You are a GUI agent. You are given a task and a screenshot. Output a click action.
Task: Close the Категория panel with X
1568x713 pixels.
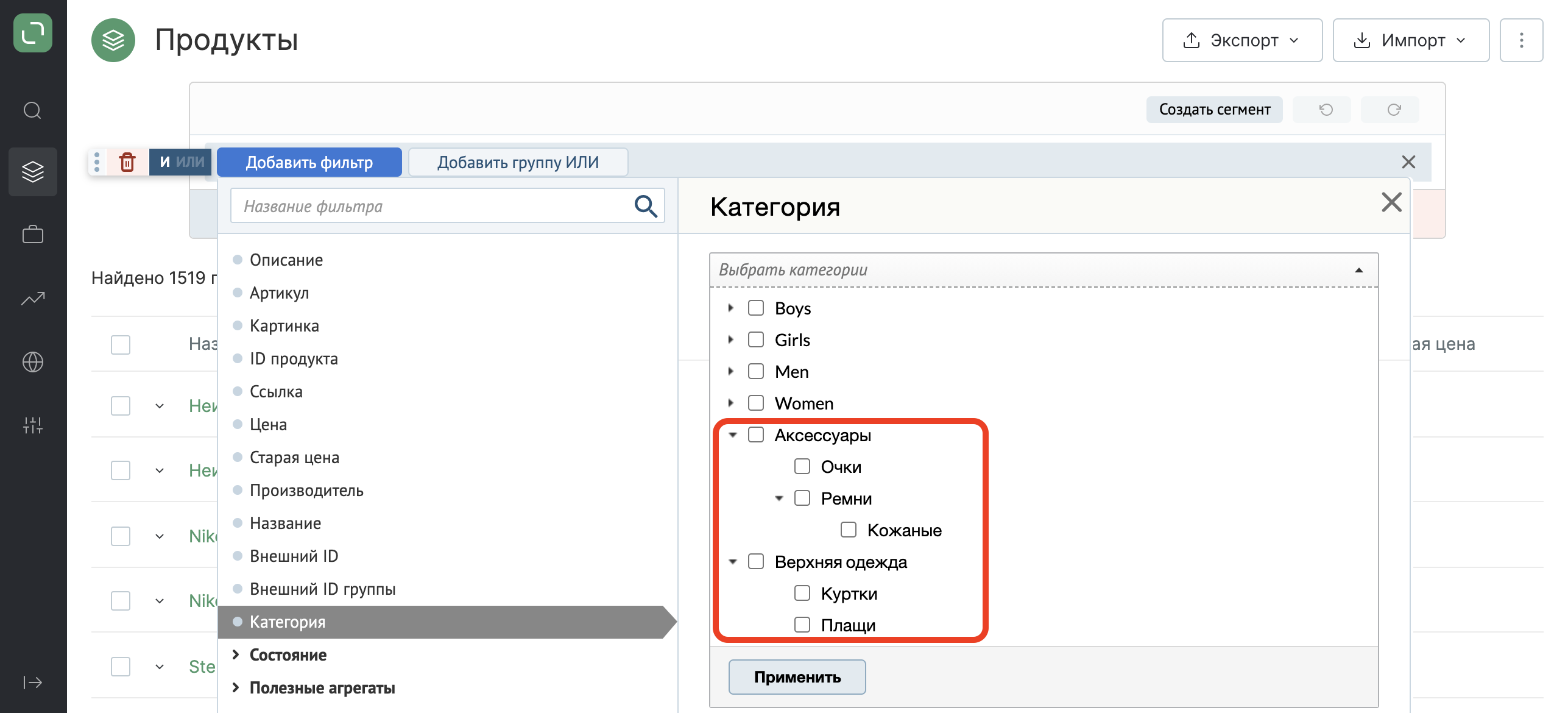(x=1392, y=202)
